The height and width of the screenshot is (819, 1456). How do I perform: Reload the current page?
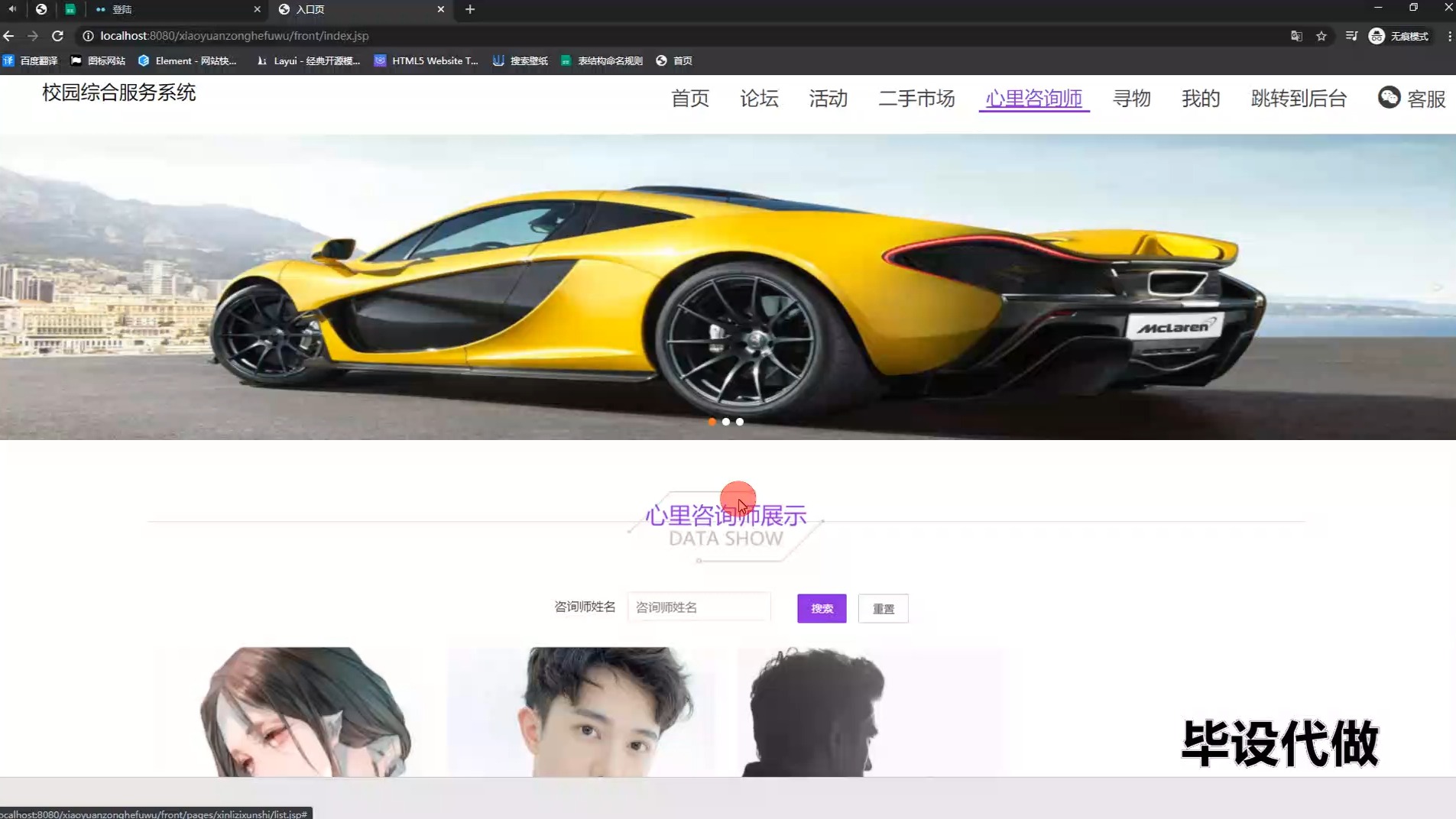[57, 36]
